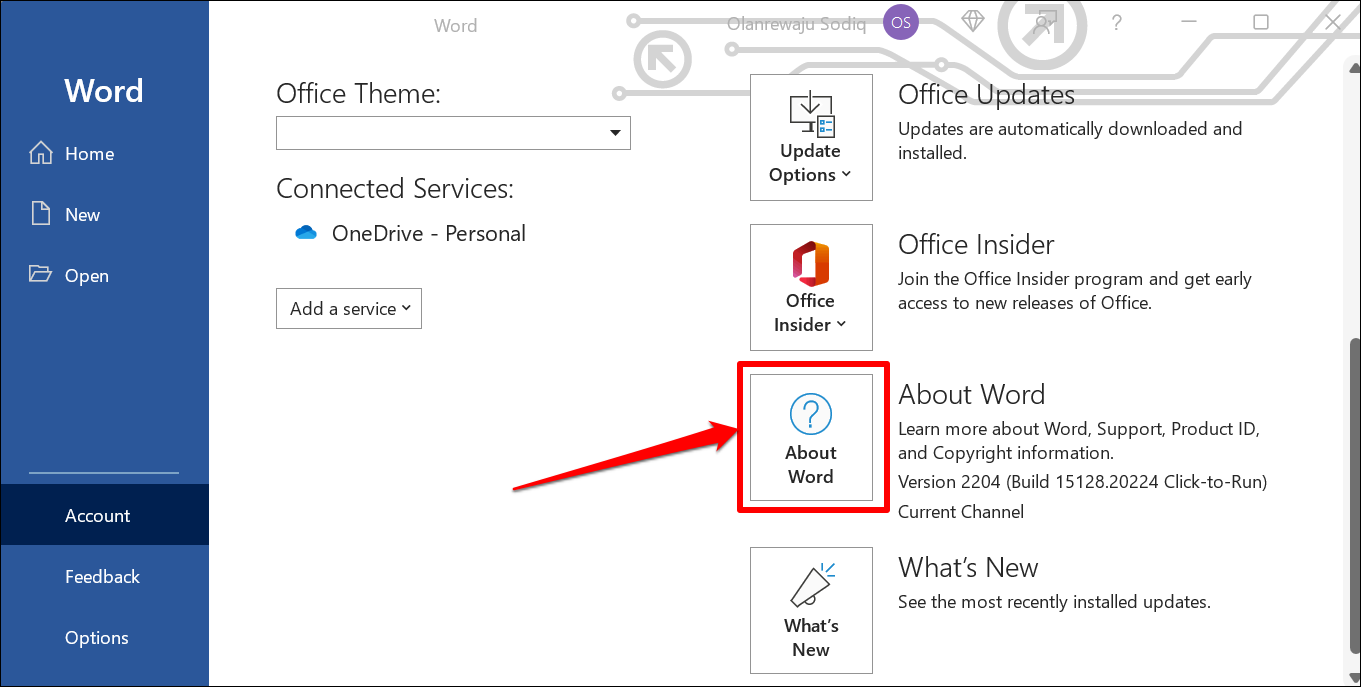The image size is (1361, 687).
Task: Click the person search icon in title bar
Action: (1044, 23)
